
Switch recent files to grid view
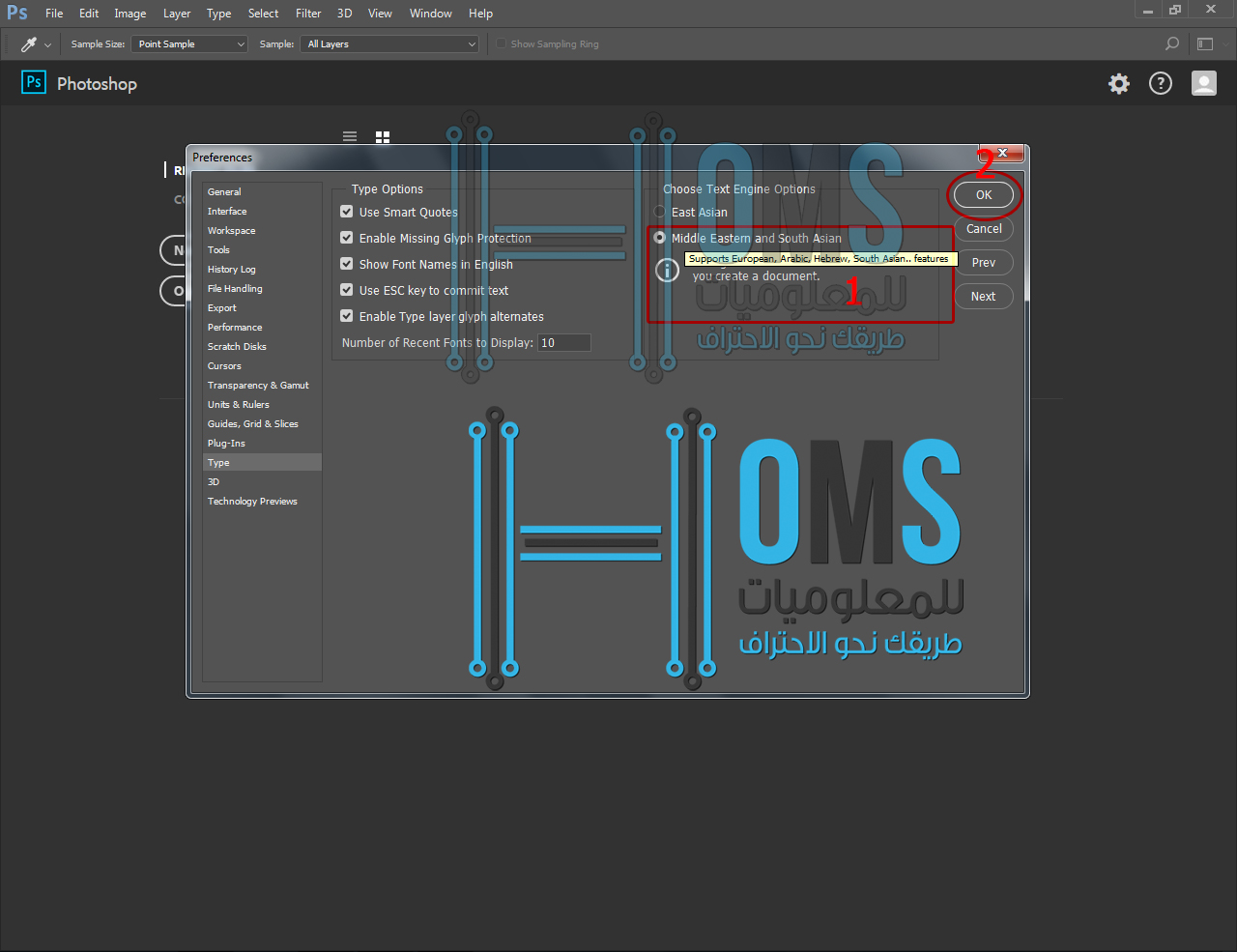click(383, 137)
